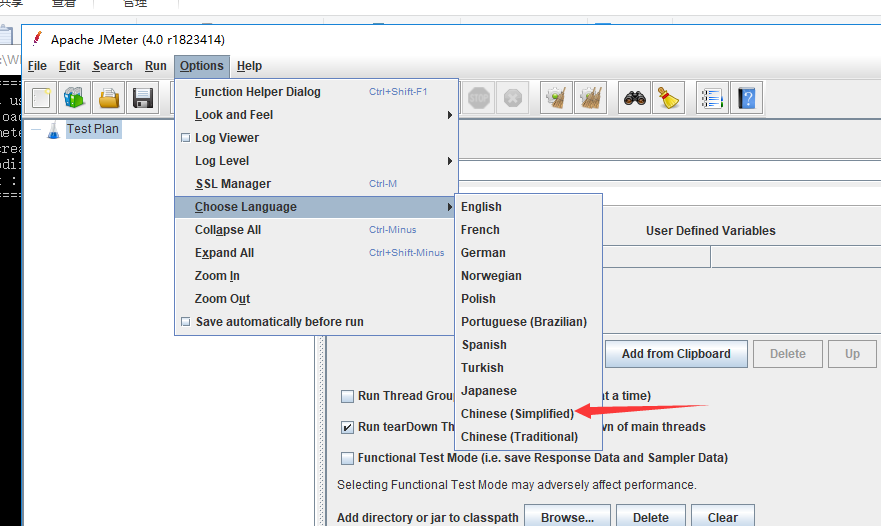881x526 pixels.
Task: Click the greyed Delete variable button
Action: 788,354
